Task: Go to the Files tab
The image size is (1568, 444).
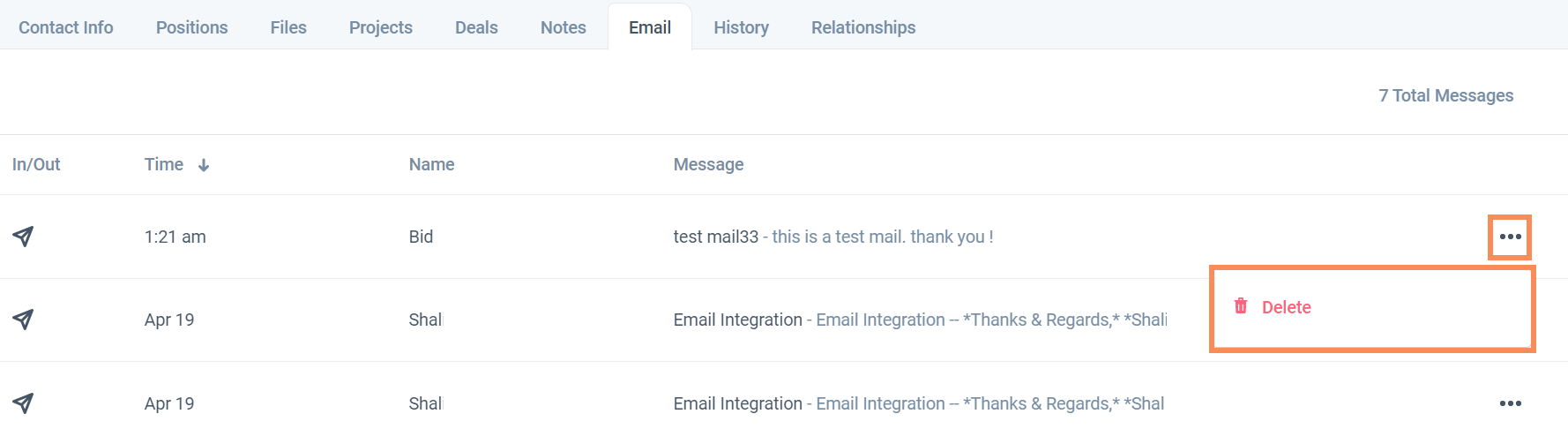Action: (288, 27)
